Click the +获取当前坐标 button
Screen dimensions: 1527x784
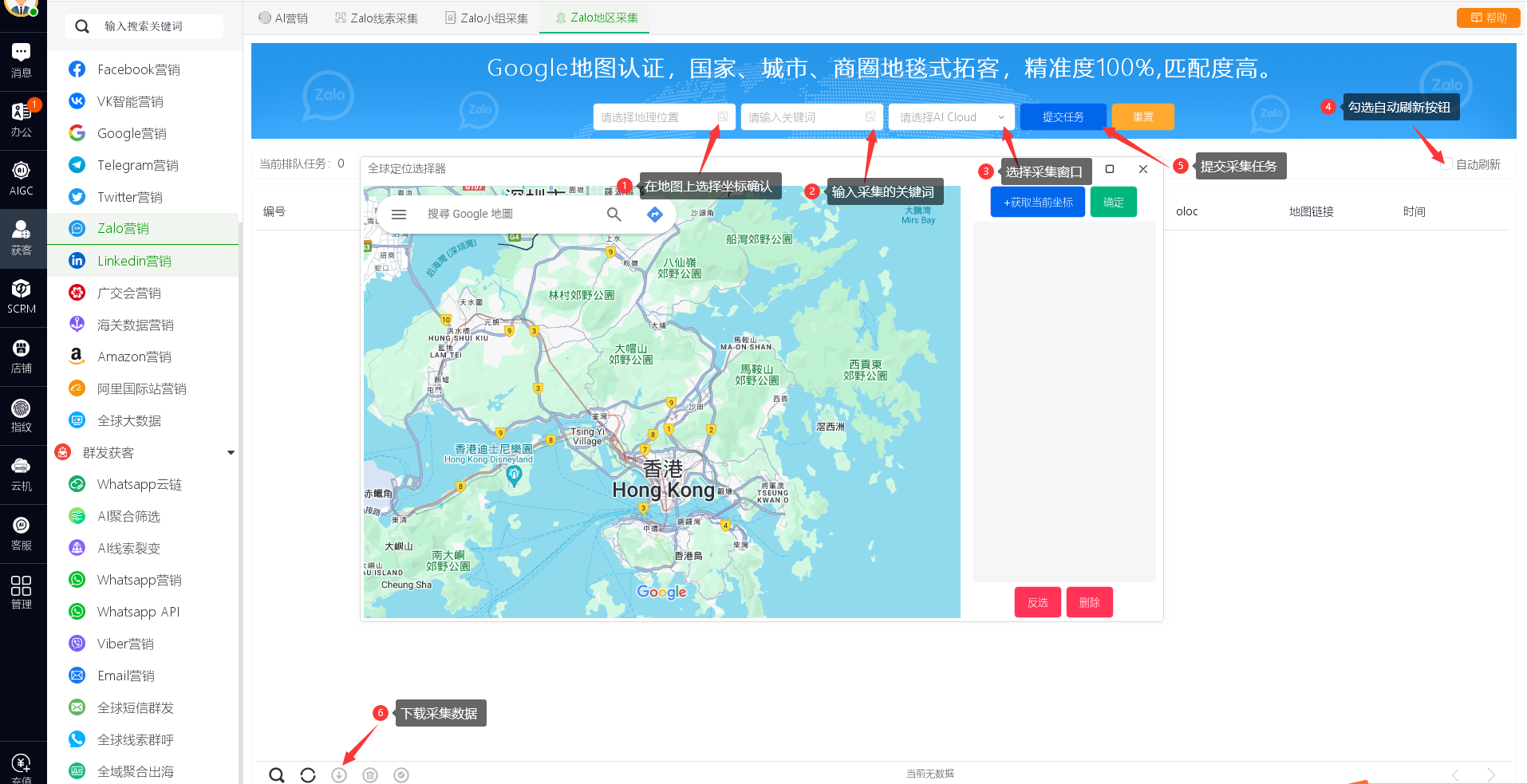click(1038, 203)
